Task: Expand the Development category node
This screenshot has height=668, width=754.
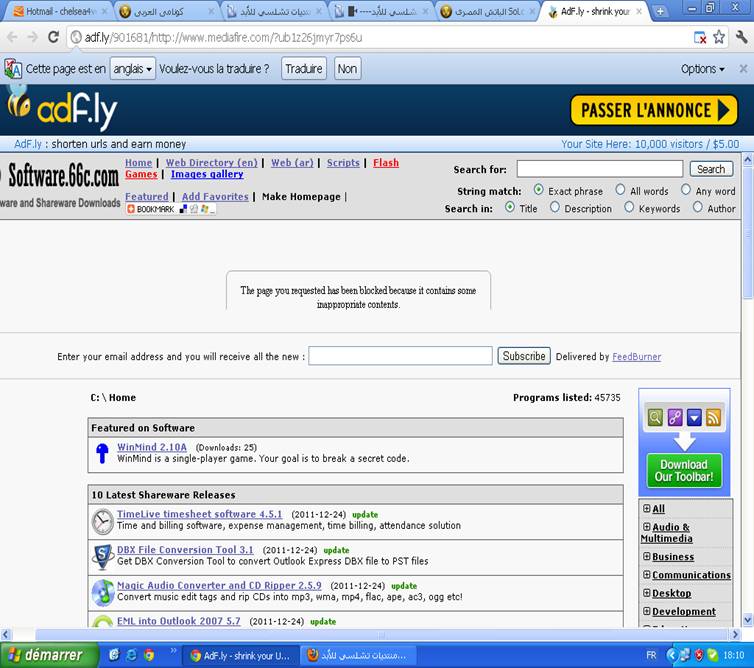Action: (647, 611)
